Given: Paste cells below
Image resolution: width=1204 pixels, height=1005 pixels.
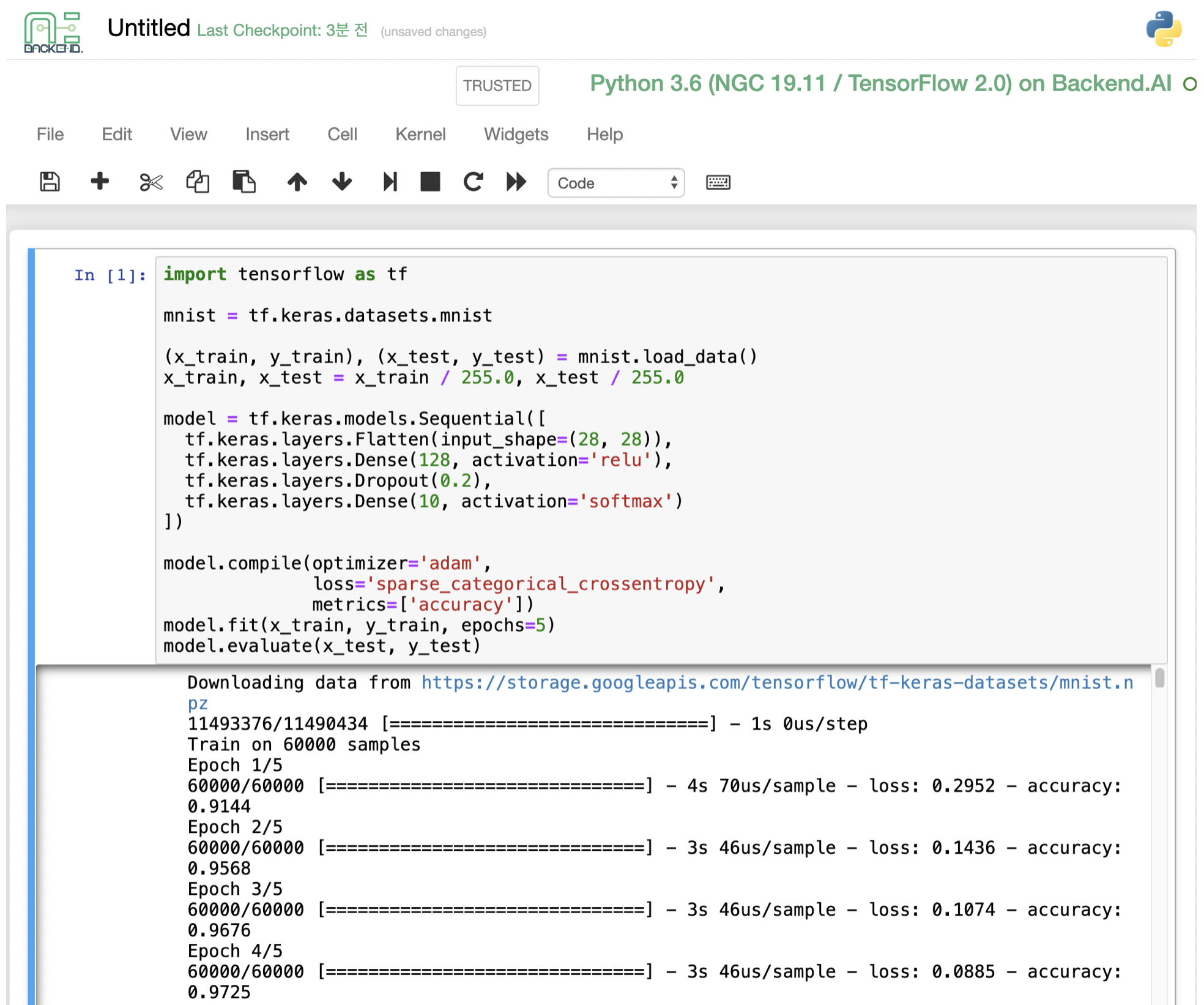Looking at the screenshot, I should 244,182.
